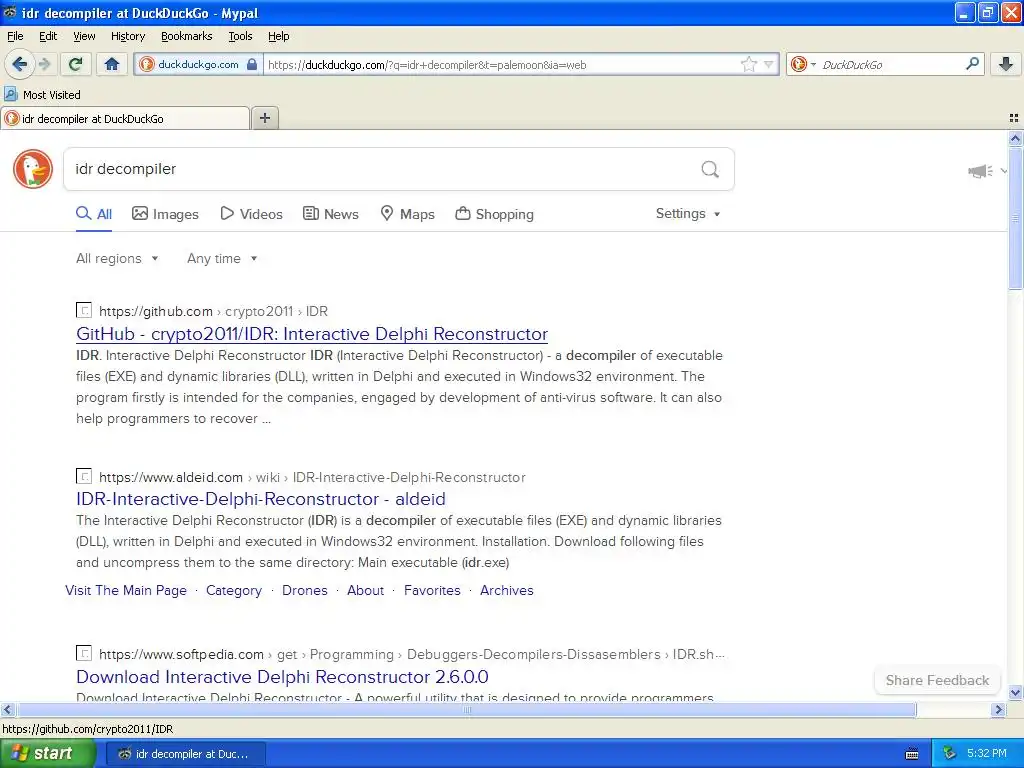Viewport: 1024px width, 768px height.
Task: Open the File menu
Action: click(15, 36)
